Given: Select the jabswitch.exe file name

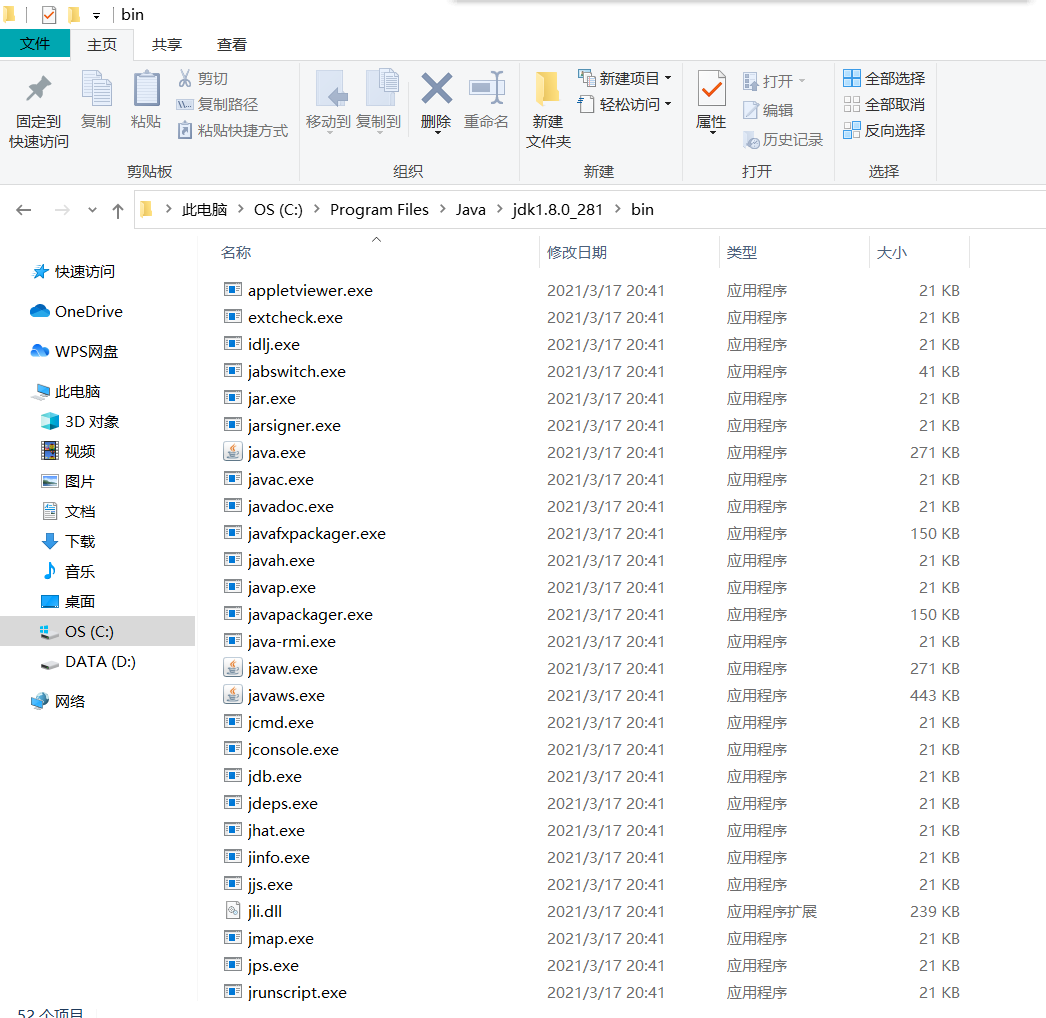Looking at the screenshot, I should click(x=297, y=372).
